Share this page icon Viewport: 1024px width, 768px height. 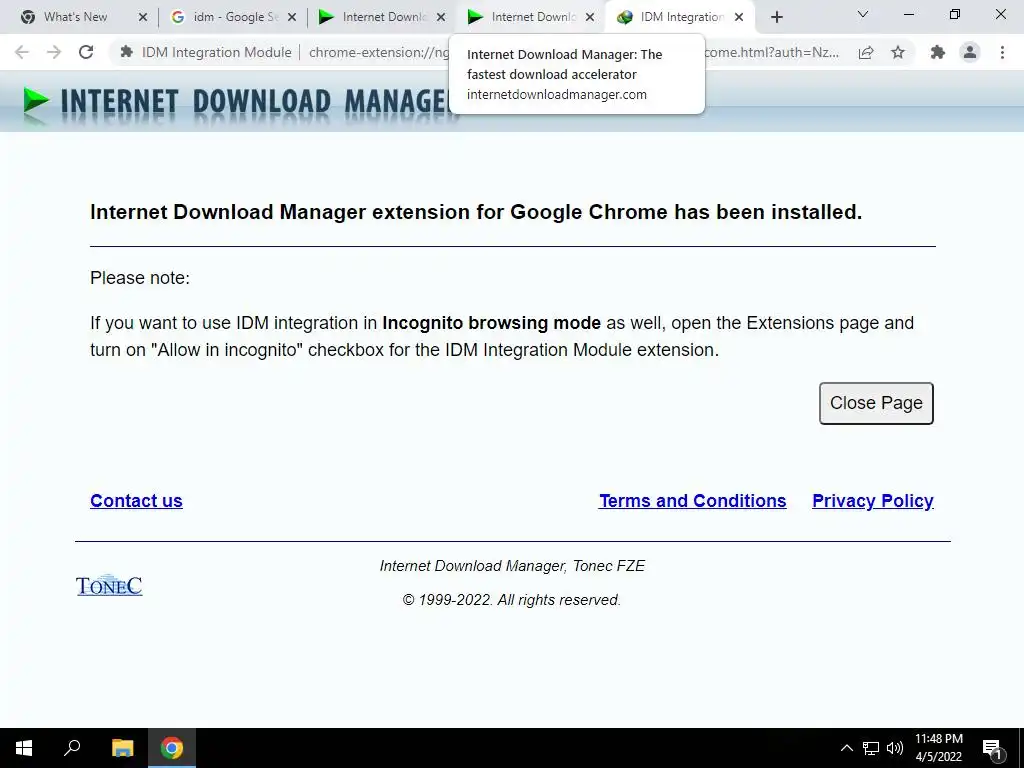866,52
